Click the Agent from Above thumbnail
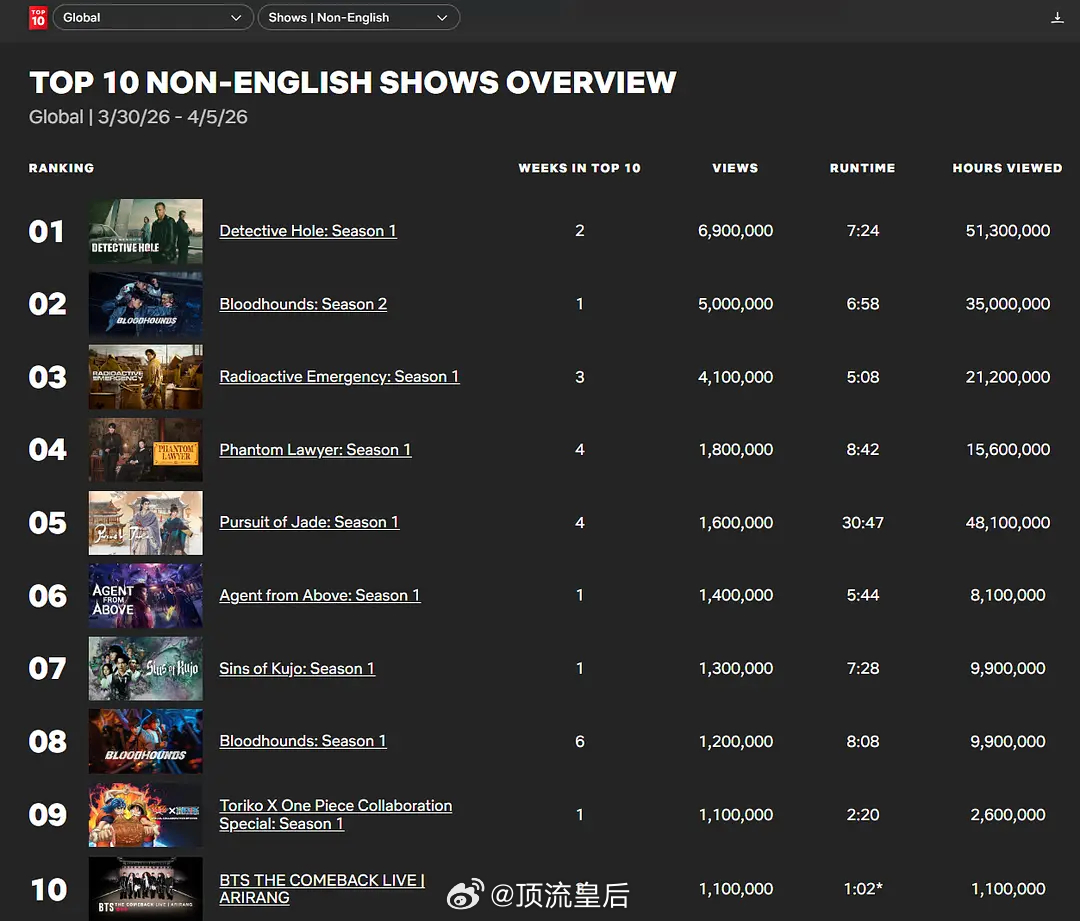1080x921 pixels. coord(145,596)
